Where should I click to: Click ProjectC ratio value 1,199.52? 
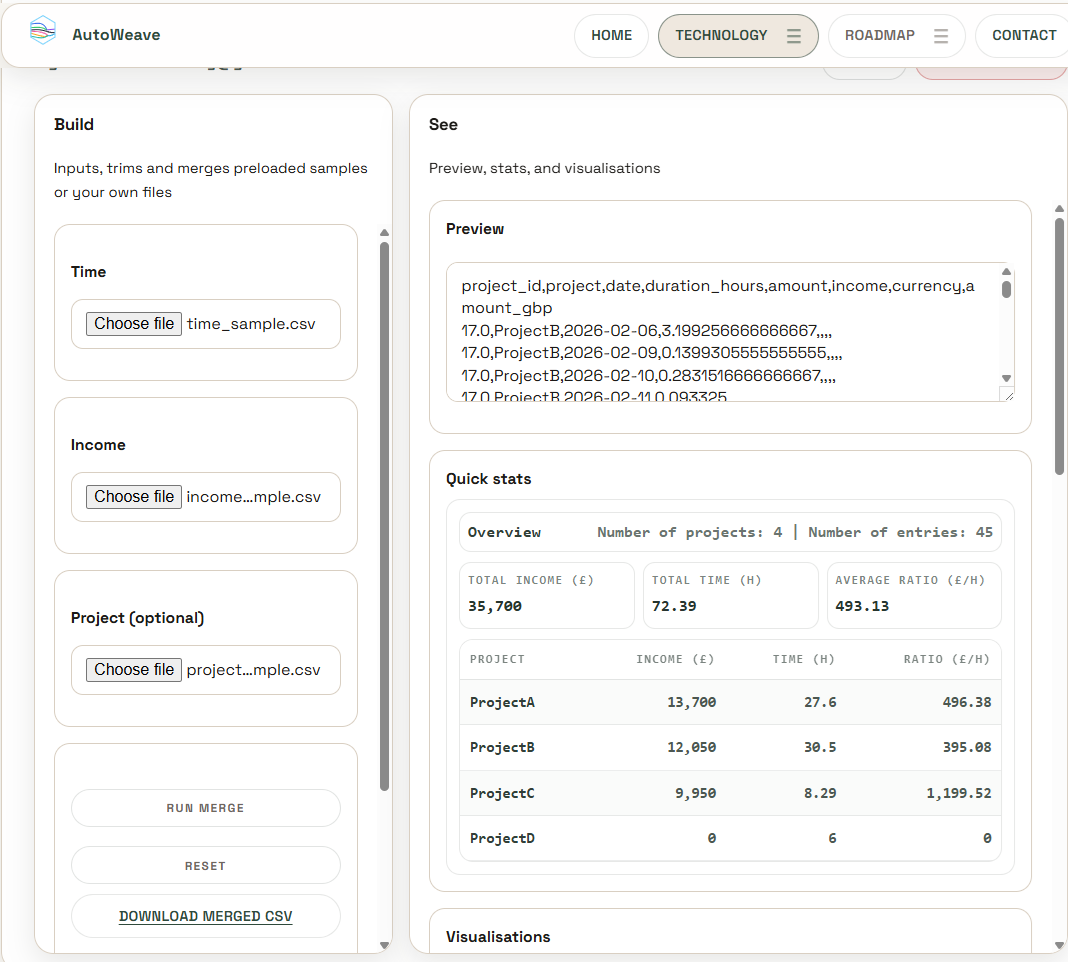click(958, 793)
